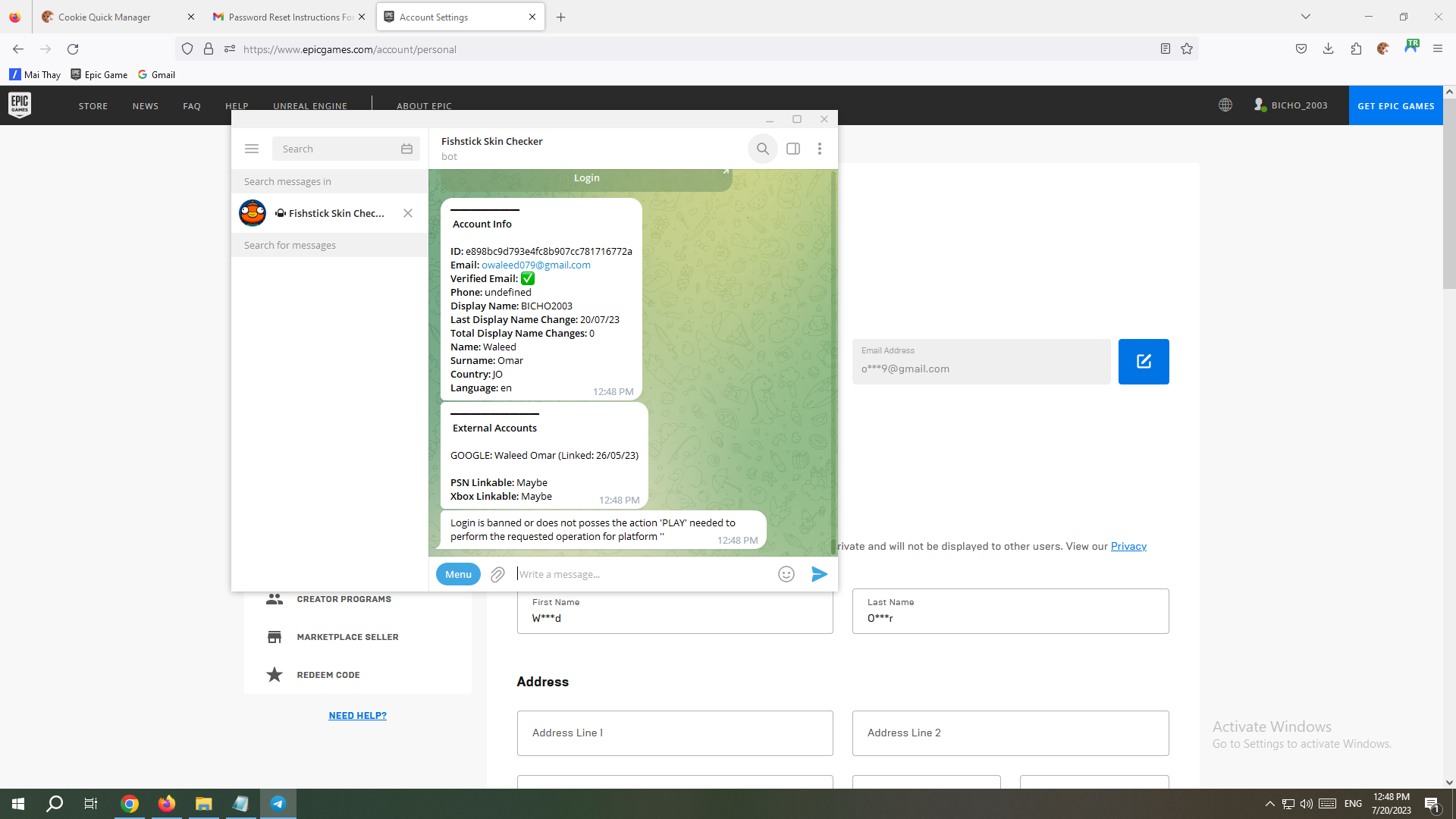This screenshot has width=1456, height=819.
Task: Open Cookie Quick Manager toolbar extension
Action: [x=1383, y=49]
